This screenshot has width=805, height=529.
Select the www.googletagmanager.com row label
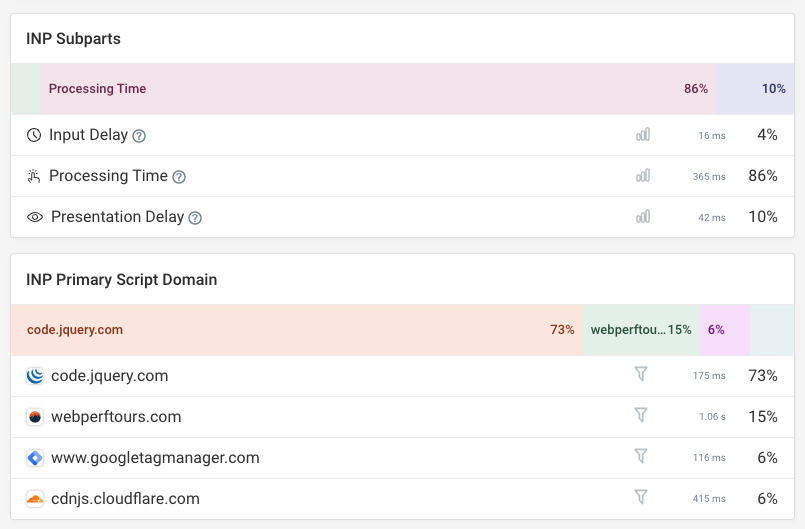pos(155,458)
